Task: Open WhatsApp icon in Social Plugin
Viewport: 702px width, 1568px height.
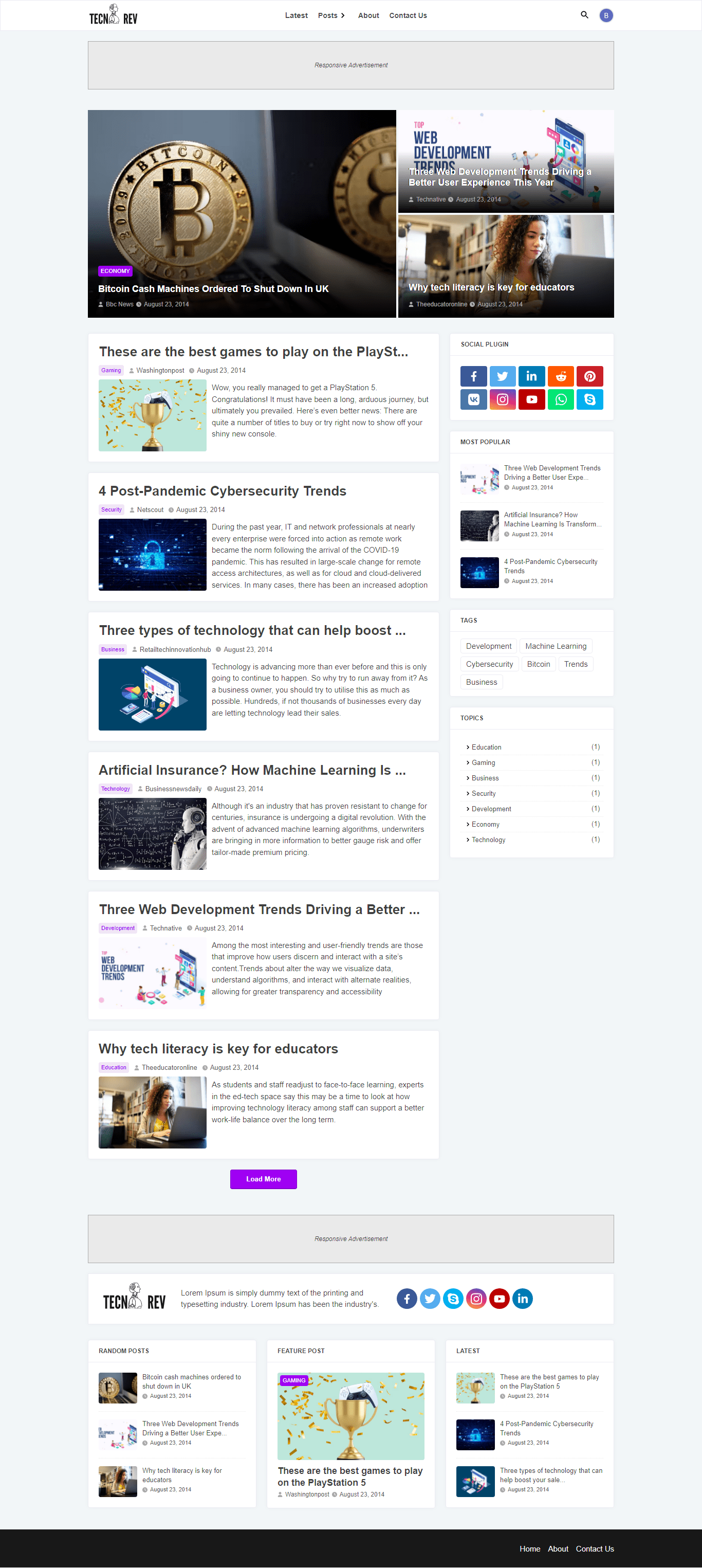Action: coord(561,399)
